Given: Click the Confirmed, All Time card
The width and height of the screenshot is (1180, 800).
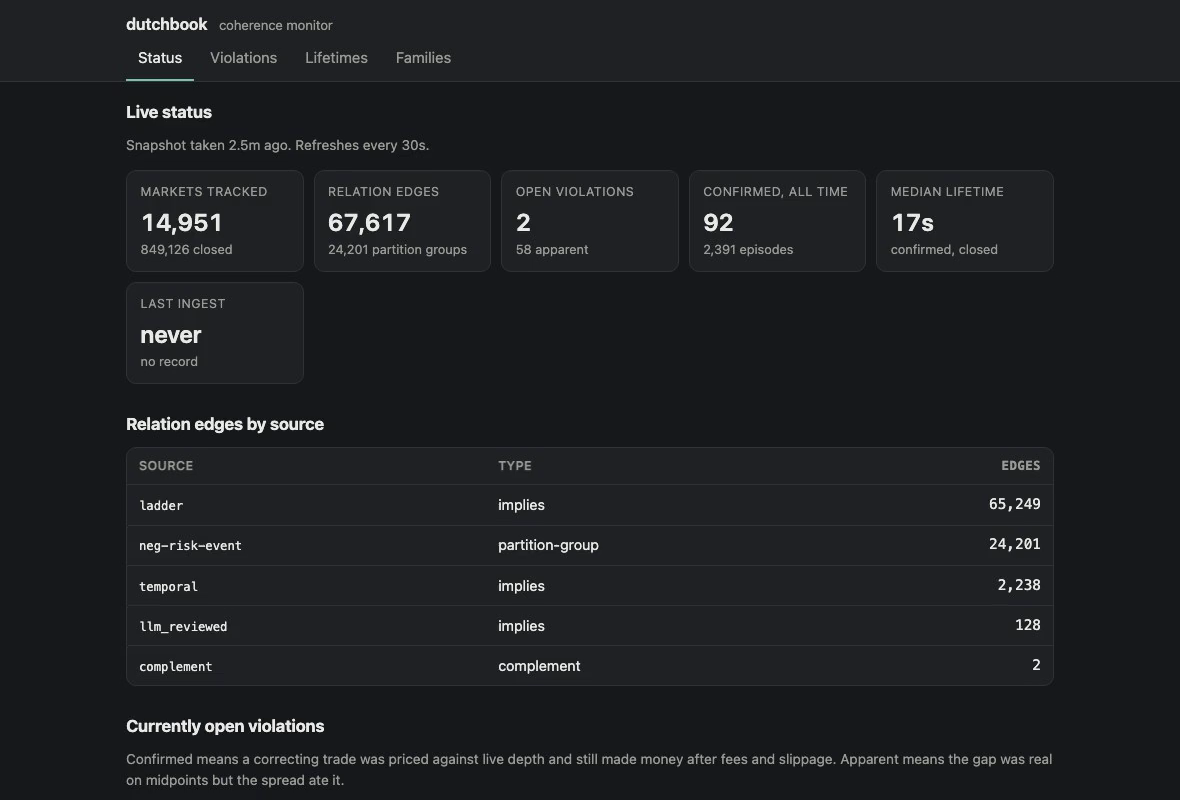Looking at the screenshot, I should click(777, 221).
